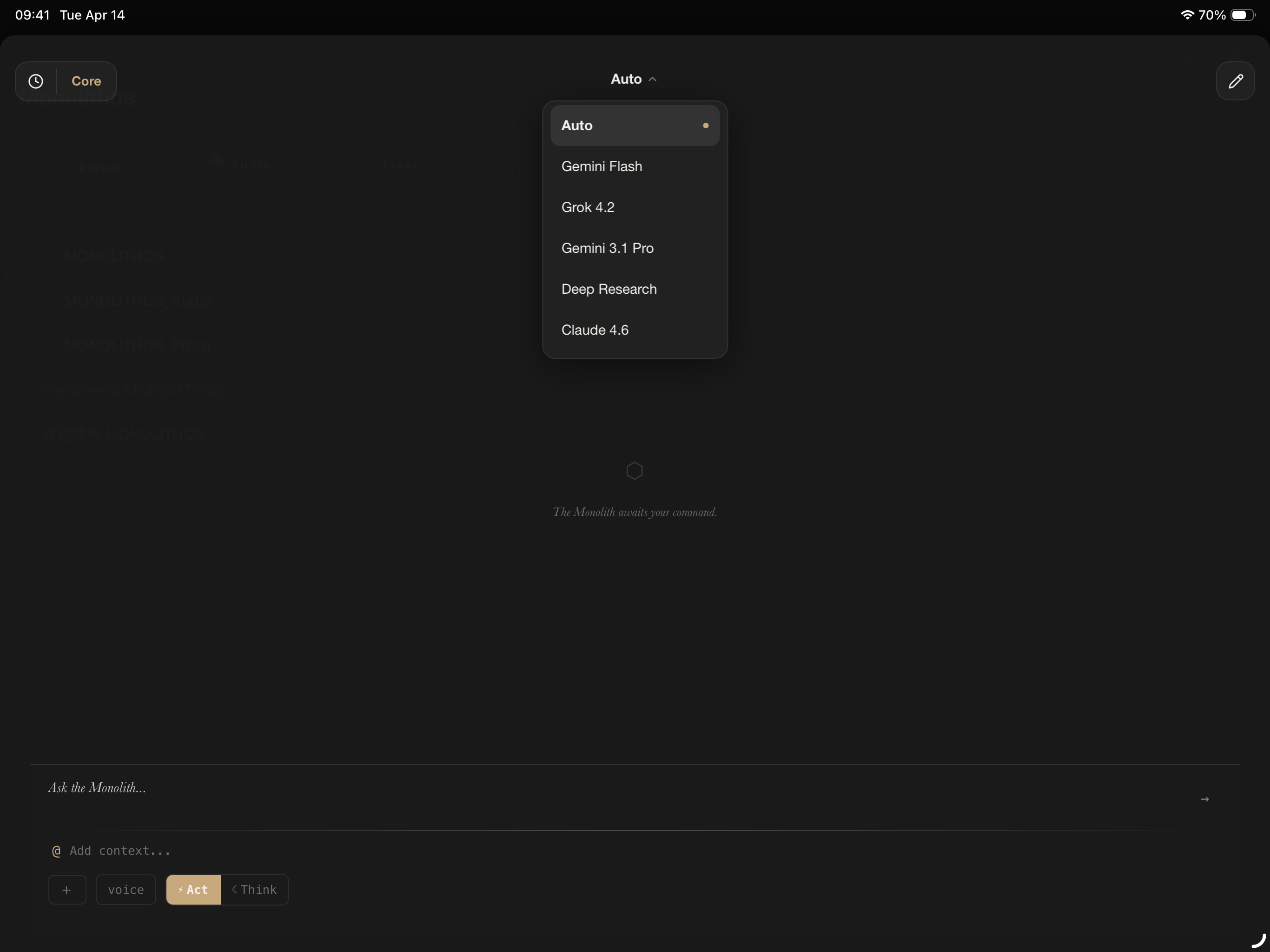Click the 09:41 clock in the status bar
The height and width of the screenshot is (952, 1270).
coord(33,15)
